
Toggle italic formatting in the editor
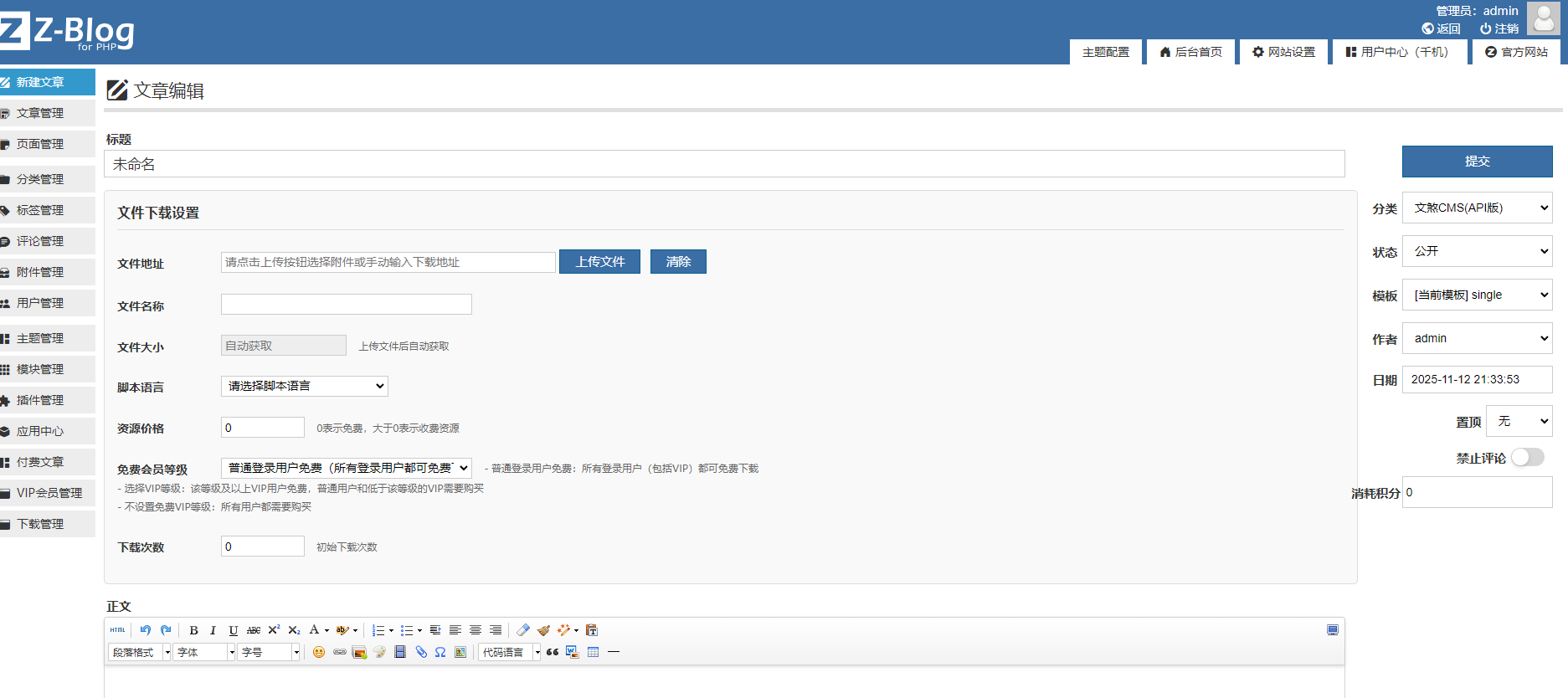[x=213, y=630]
